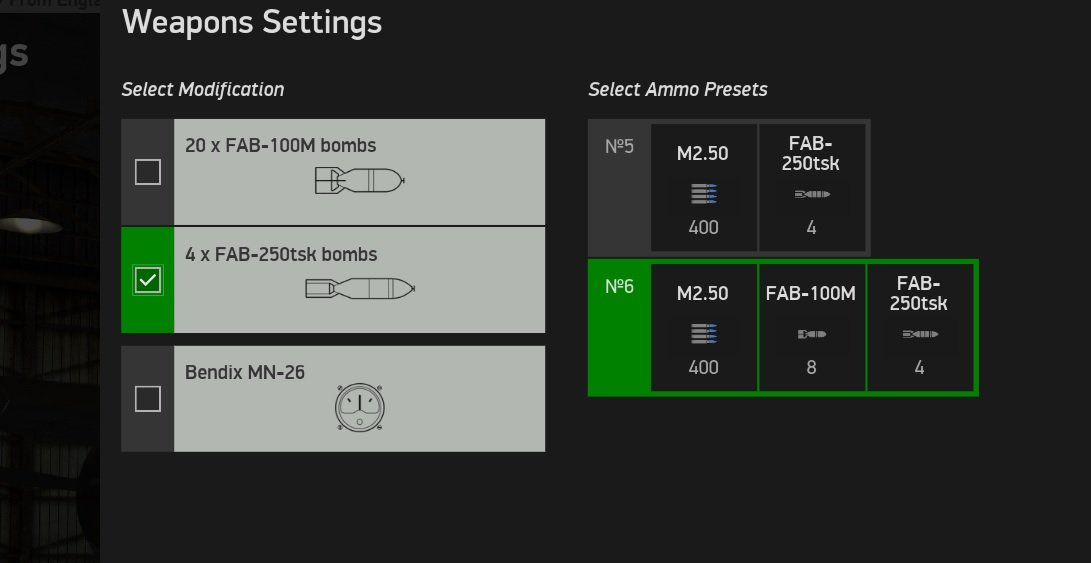Click the 20 x FAB-100M bombs label

click(280, 145)
